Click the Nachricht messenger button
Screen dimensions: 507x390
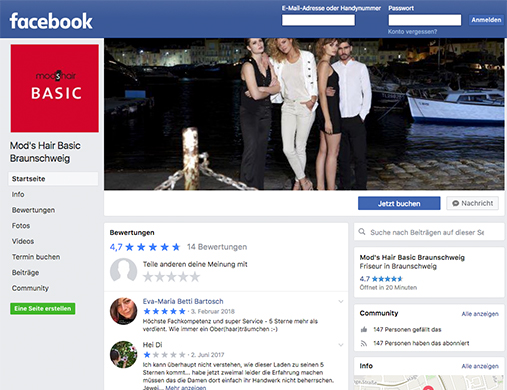coord(472,203)
